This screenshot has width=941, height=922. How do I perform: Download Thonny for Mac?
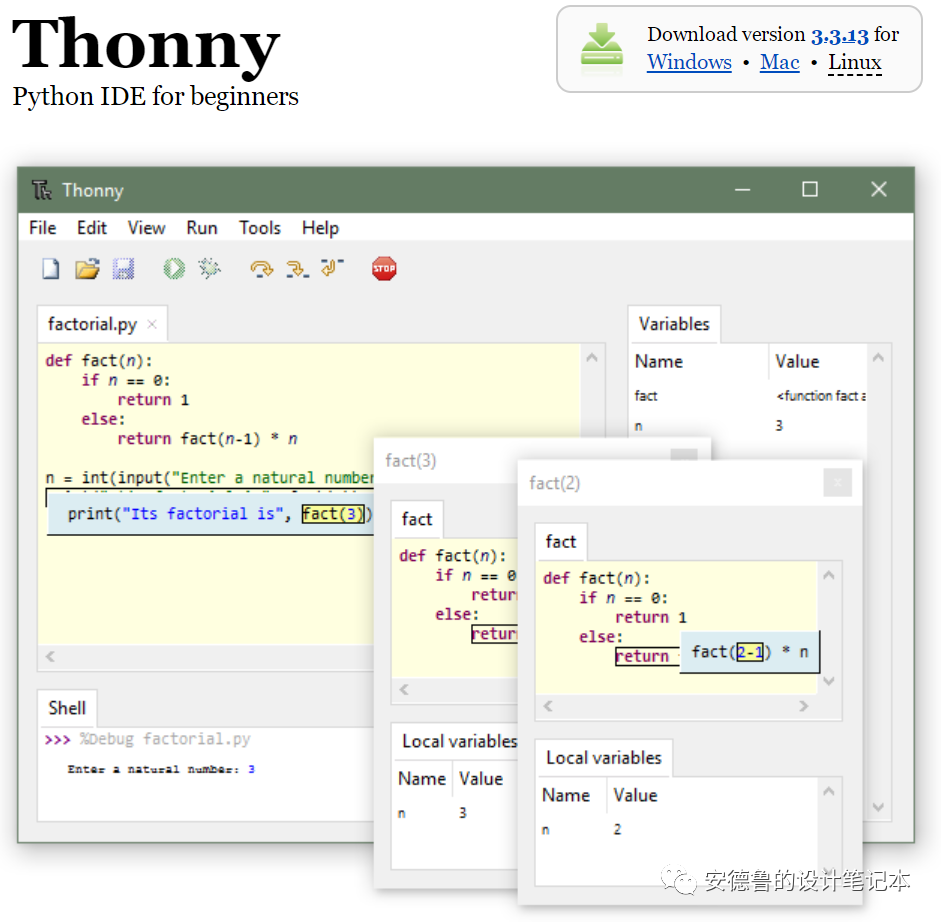[780, 62]
